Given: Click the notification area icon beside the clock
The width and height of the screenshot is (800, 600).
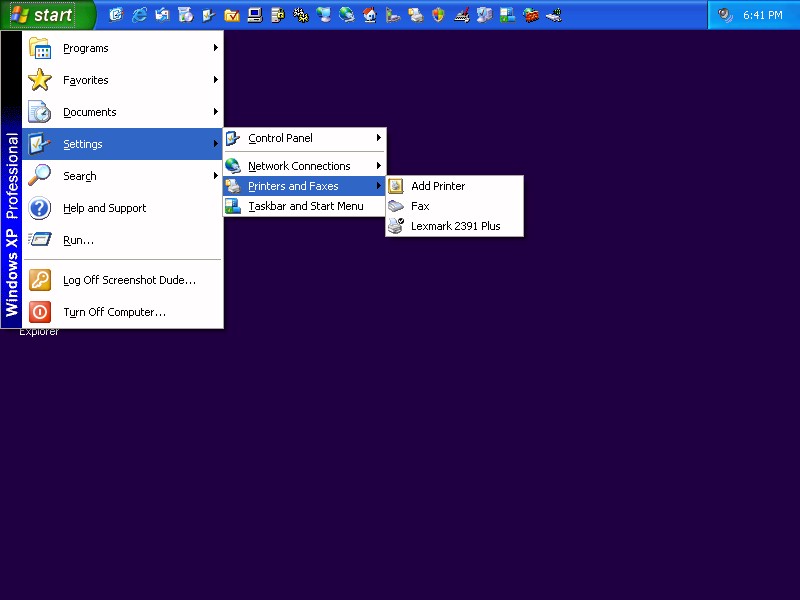Looking at the screenshot, I should pyautogui.click(x=725, y=15).
